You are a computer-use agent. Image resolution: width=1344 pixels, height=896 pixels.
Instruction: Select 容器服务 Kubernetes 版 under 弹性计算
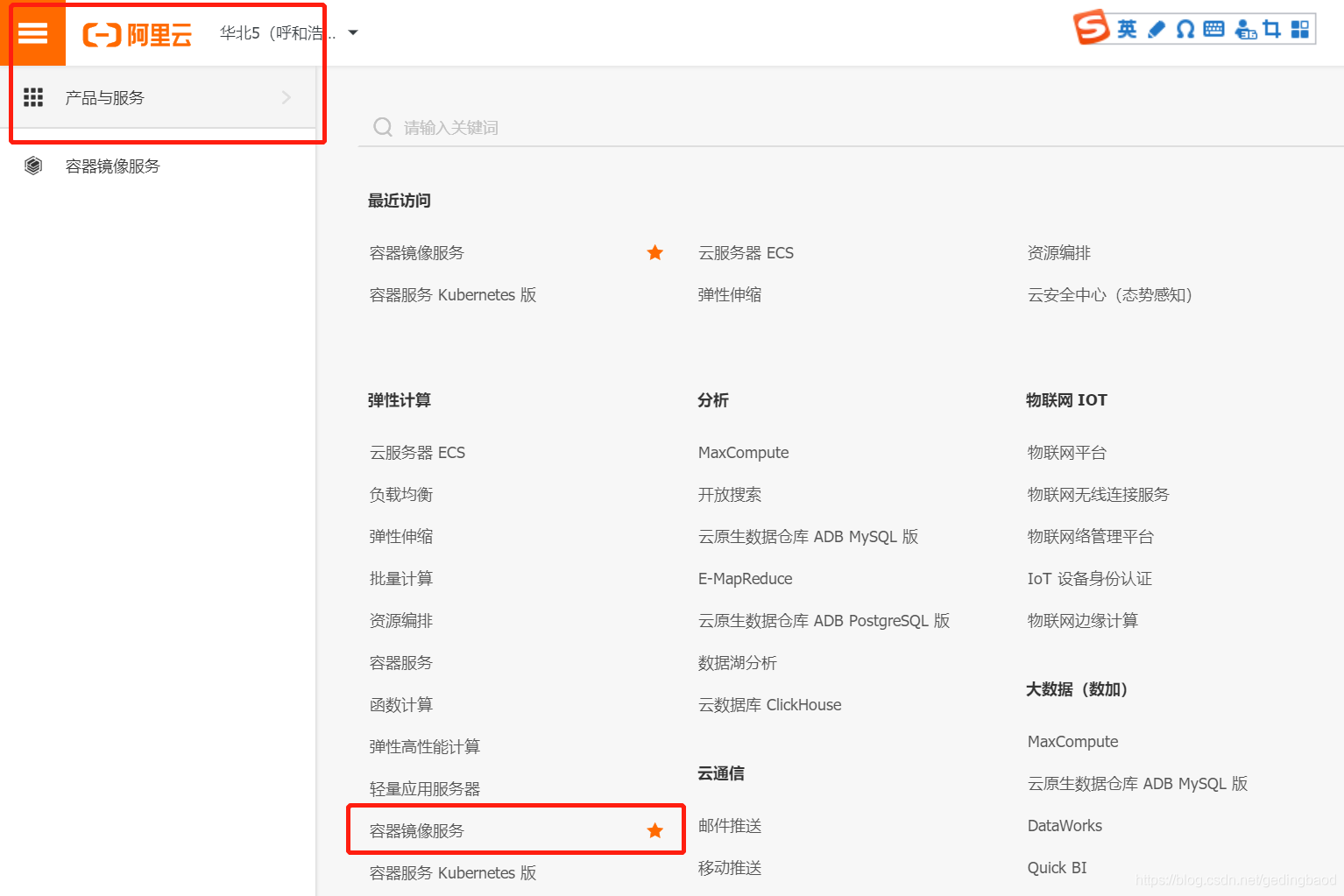(x=453, y=873)
